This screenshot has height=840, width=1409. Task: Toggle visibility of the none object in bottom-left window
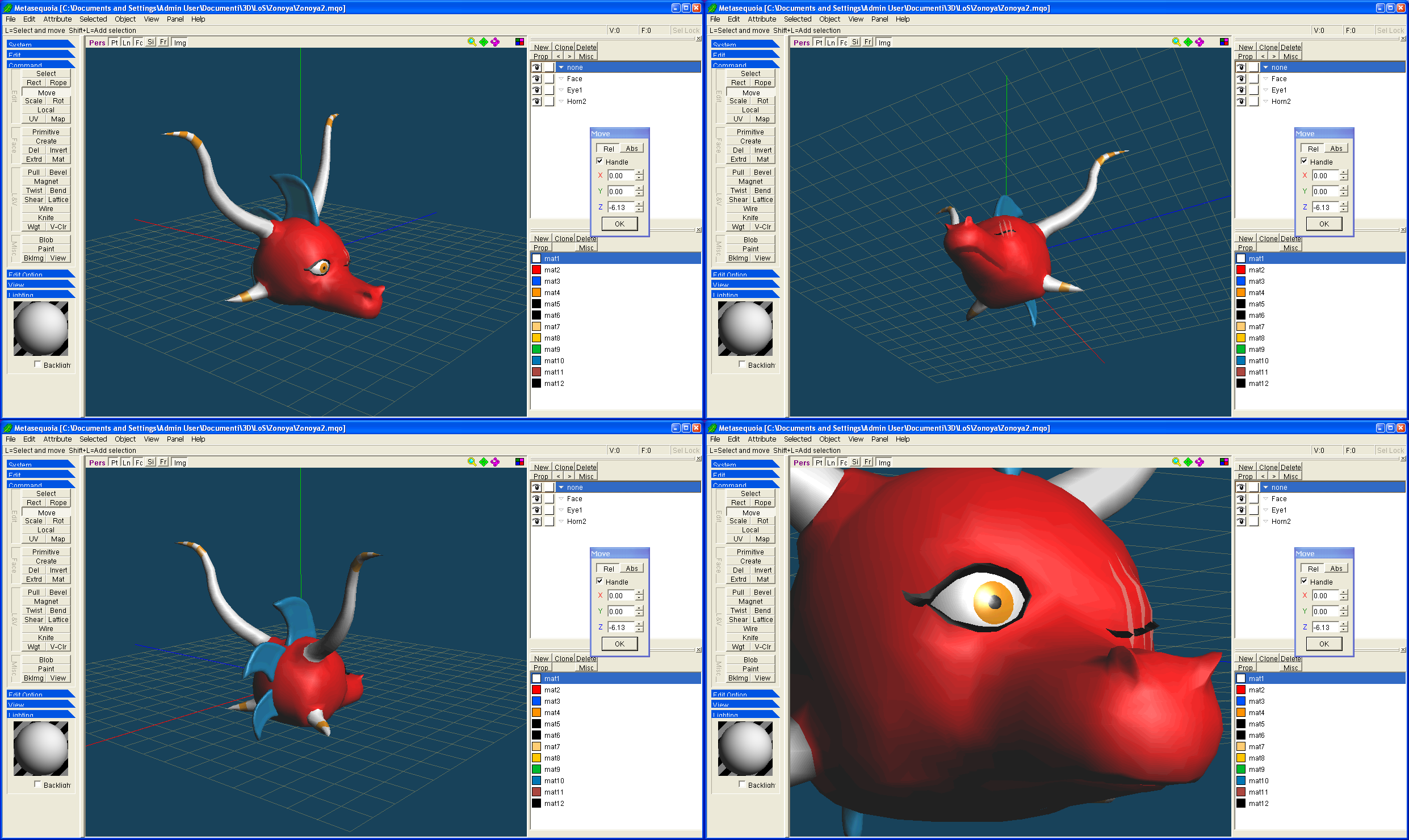(536, 488)
